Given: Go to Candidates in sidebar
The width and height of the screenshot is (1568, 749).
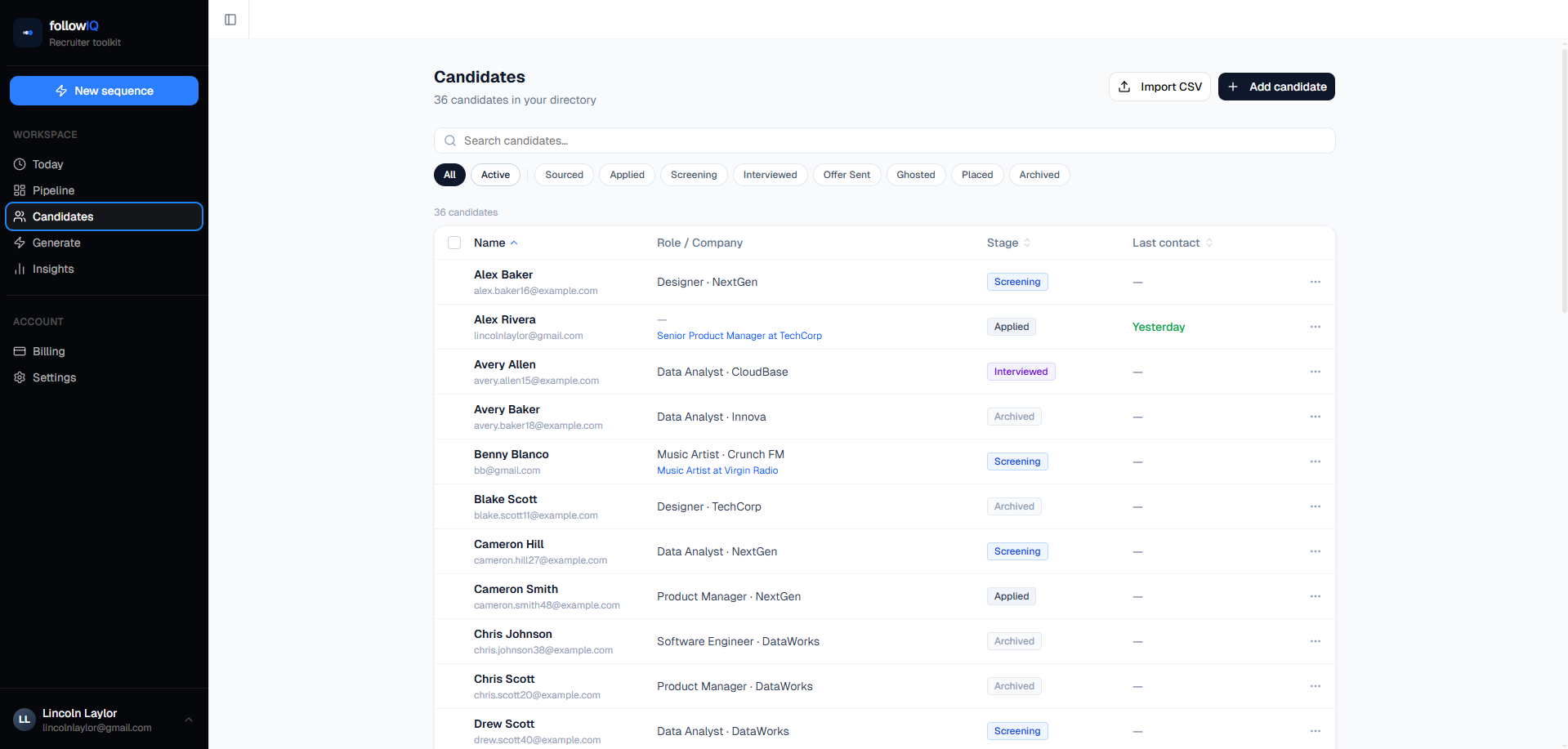Looking at the screenshot, I should pyautogui.click(x=104, y=216).
